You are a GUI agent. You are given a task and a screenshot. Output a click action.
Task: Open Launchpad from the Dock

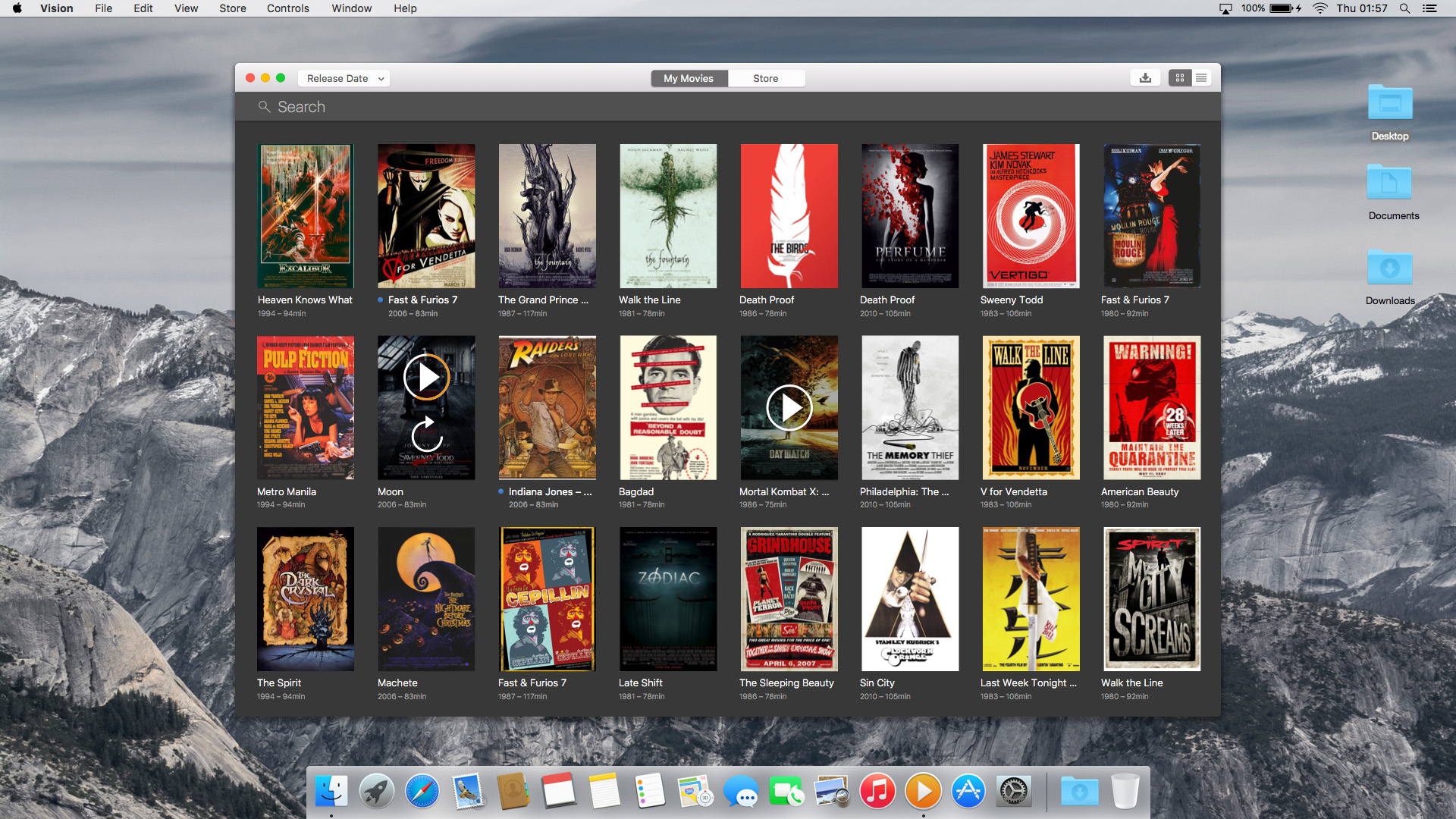[376, 791]
